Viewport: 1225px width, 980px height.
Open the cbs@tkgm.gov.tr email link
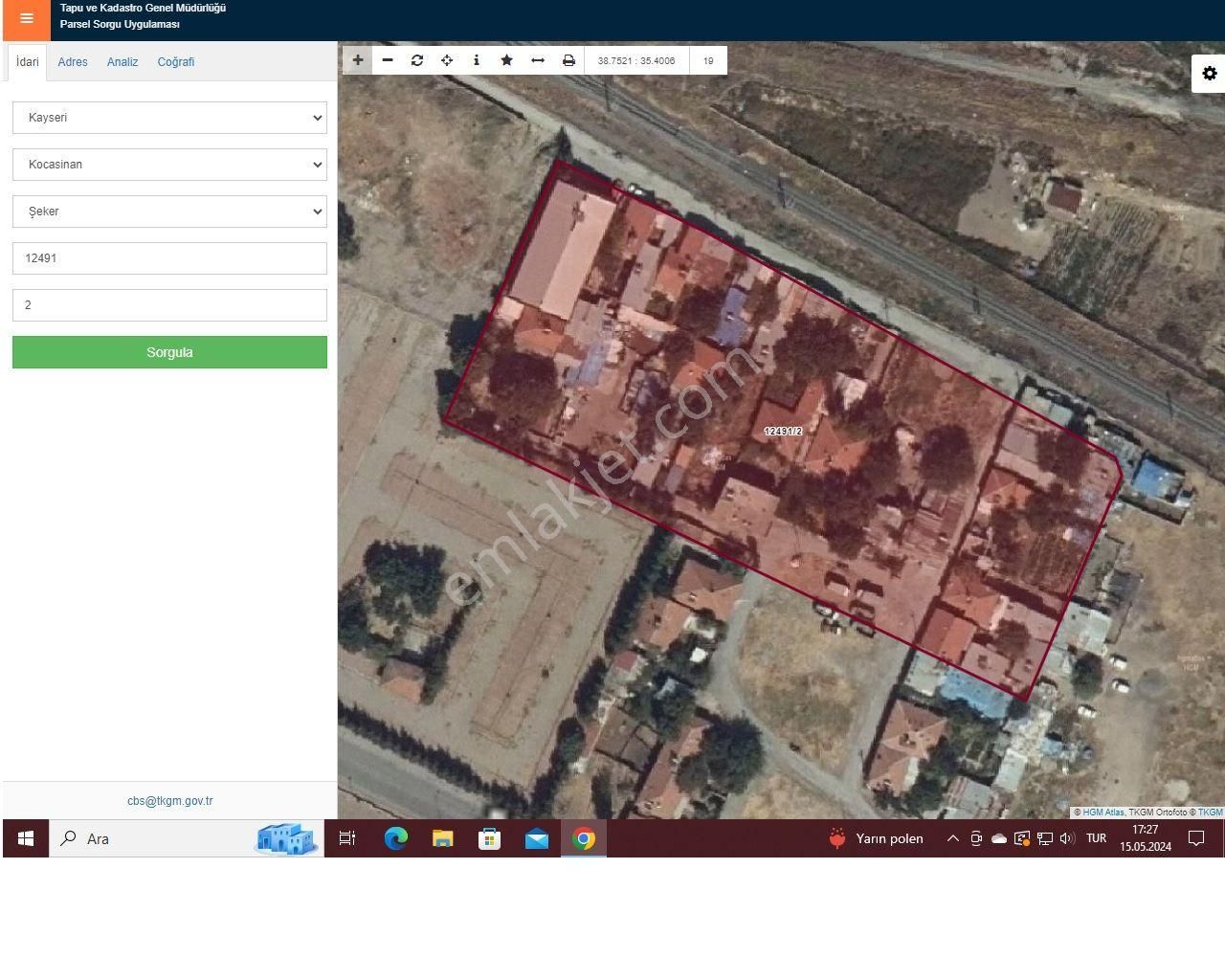(x=170, y=801)
